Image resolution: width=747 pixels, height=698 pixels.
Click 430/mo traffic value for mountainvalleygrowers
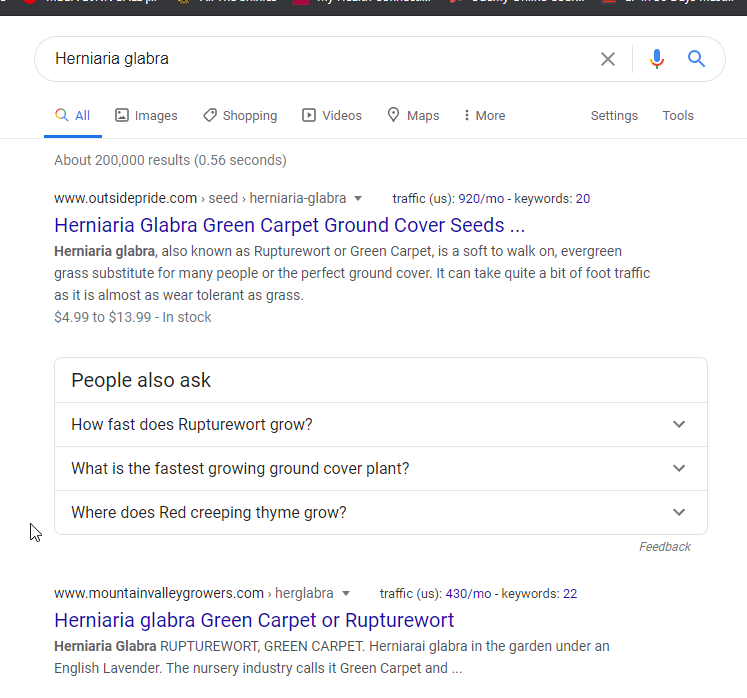(468, 594)
